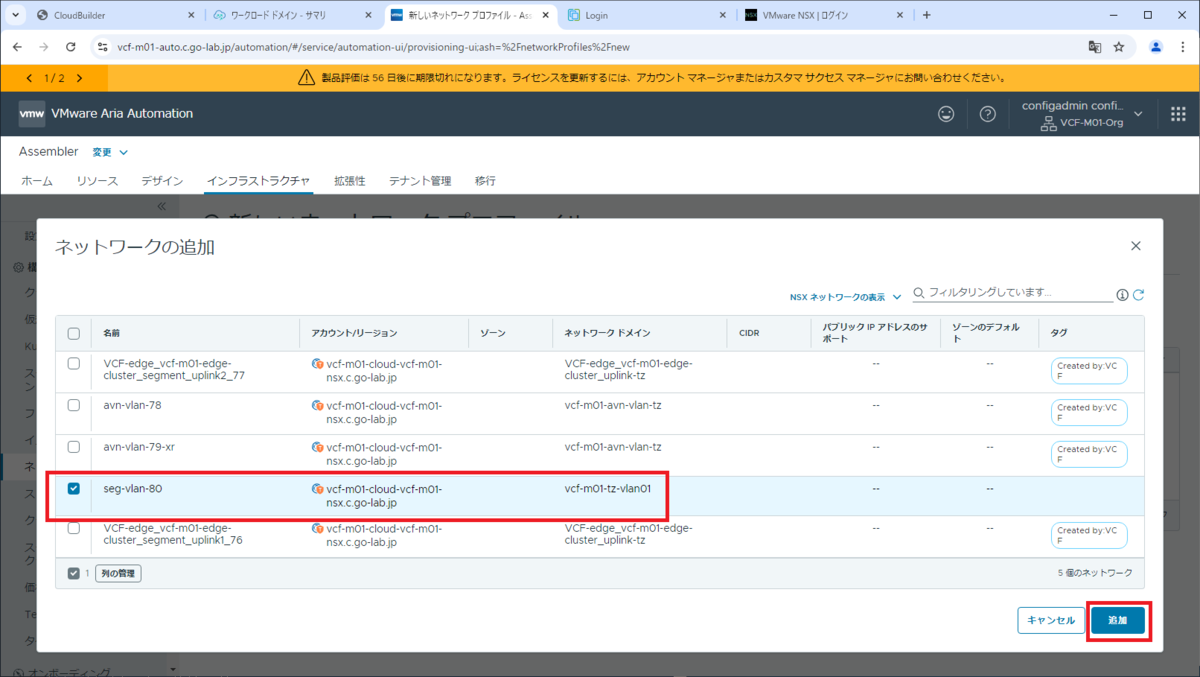This screenshot has width=1200, height=677.
Task: Expand the configadmin user menu
Action: pyautogui.click(x=1082, y=114)
